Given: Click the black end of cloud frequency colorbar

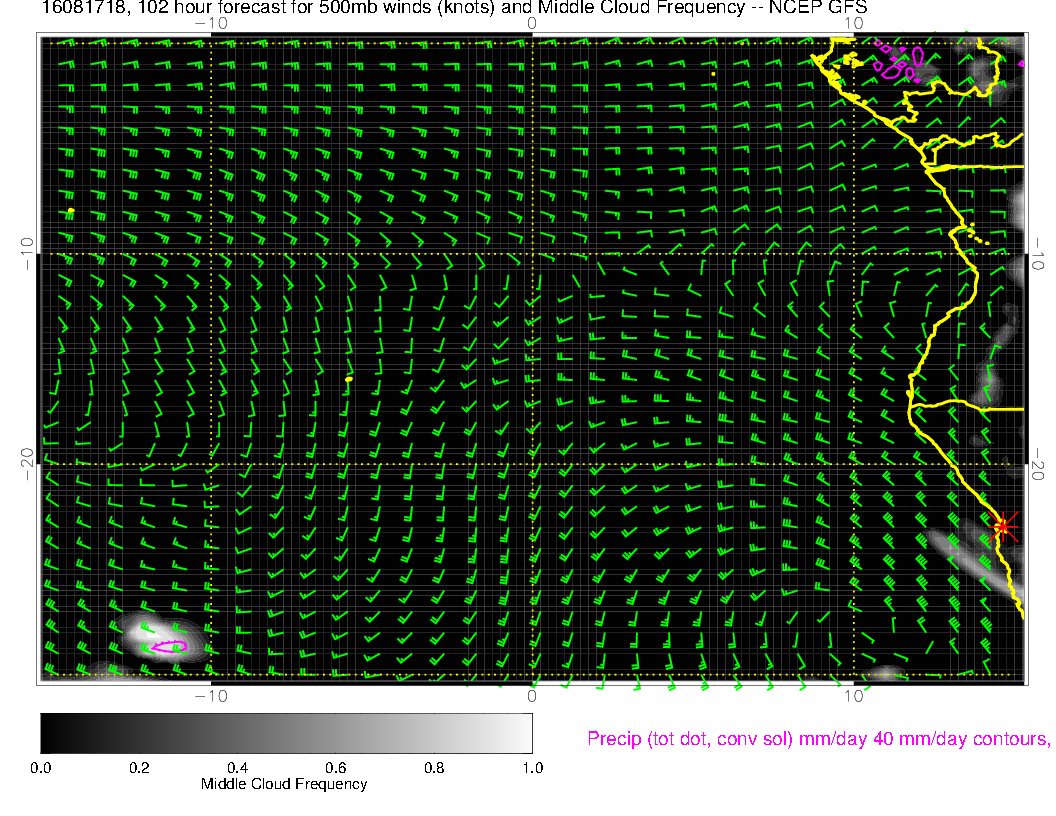Looking at the screenshot, I should click(x=50, y=732).
